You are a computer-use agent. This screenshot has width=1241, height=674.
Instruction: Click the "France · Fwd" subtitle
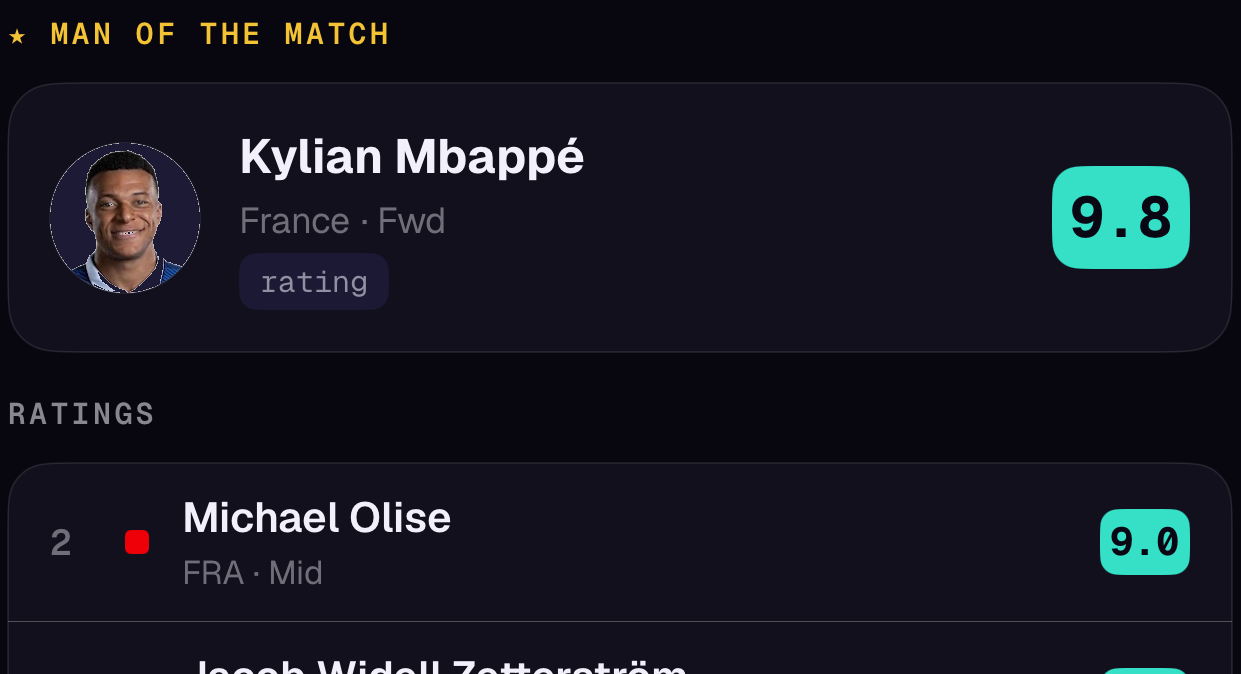pos(342,220)
